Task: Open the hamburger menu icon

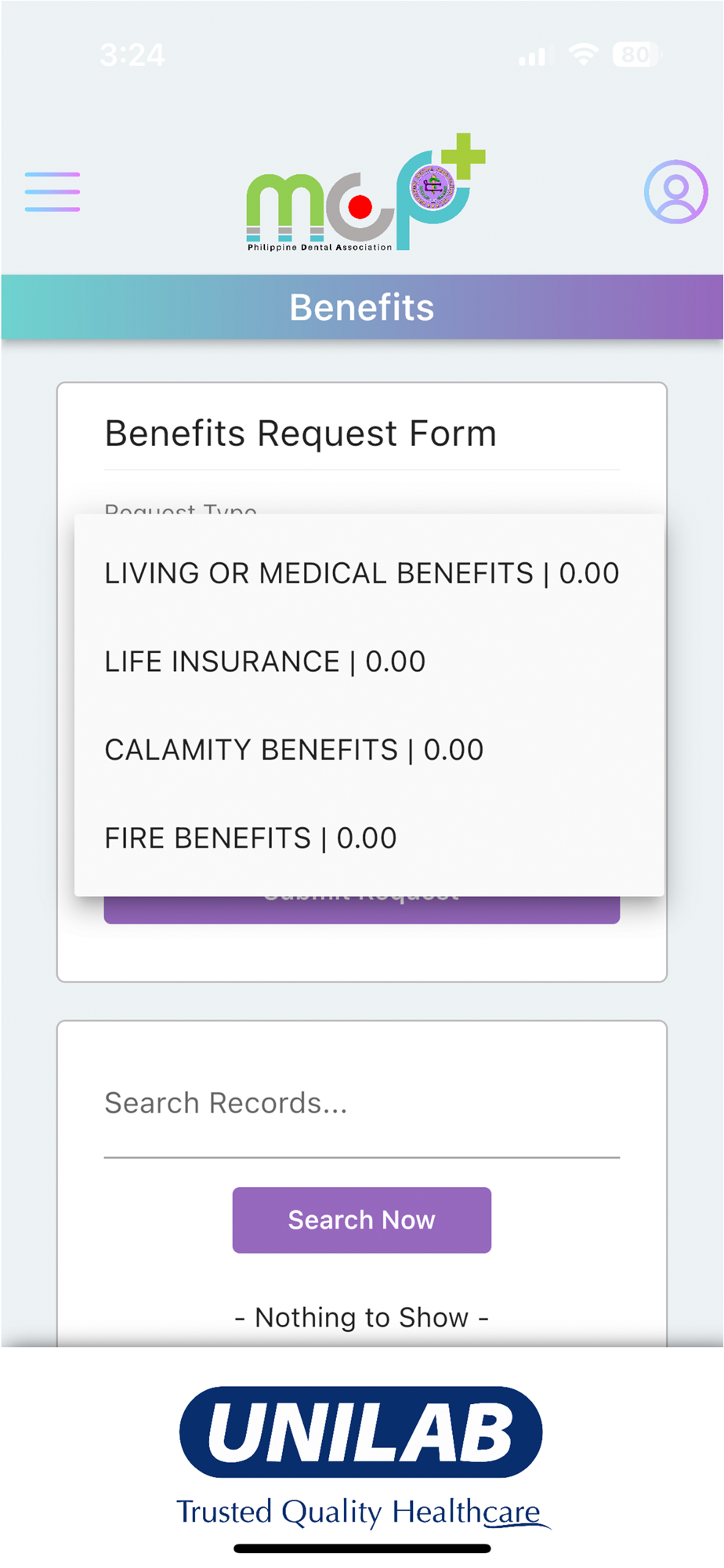Action: [x=52, y=192]
